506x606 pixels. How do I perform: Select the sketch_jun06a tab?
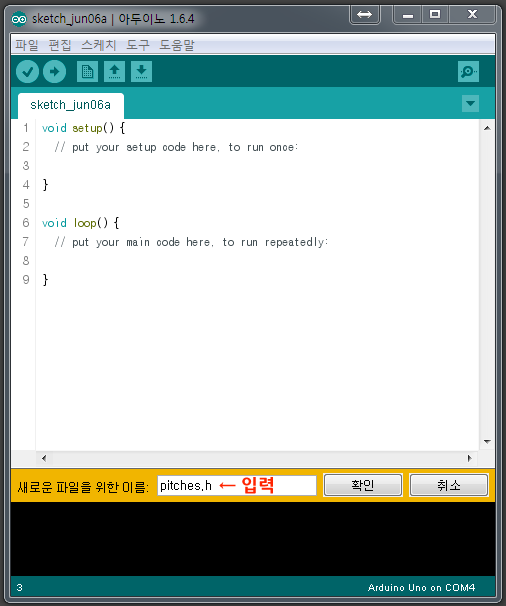71,105
